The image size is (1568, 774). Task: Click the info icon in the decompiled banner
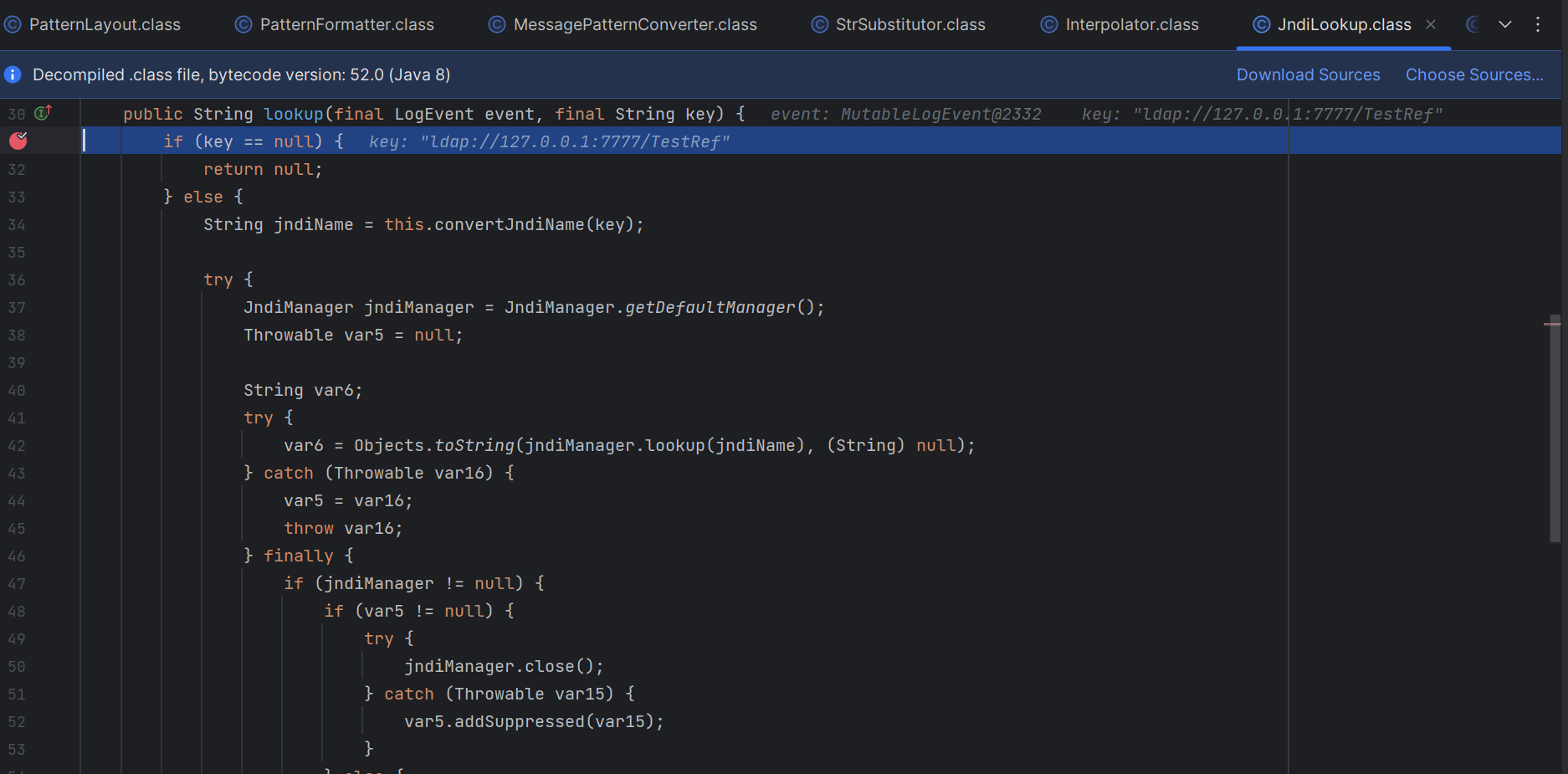(x=13, y=74)
